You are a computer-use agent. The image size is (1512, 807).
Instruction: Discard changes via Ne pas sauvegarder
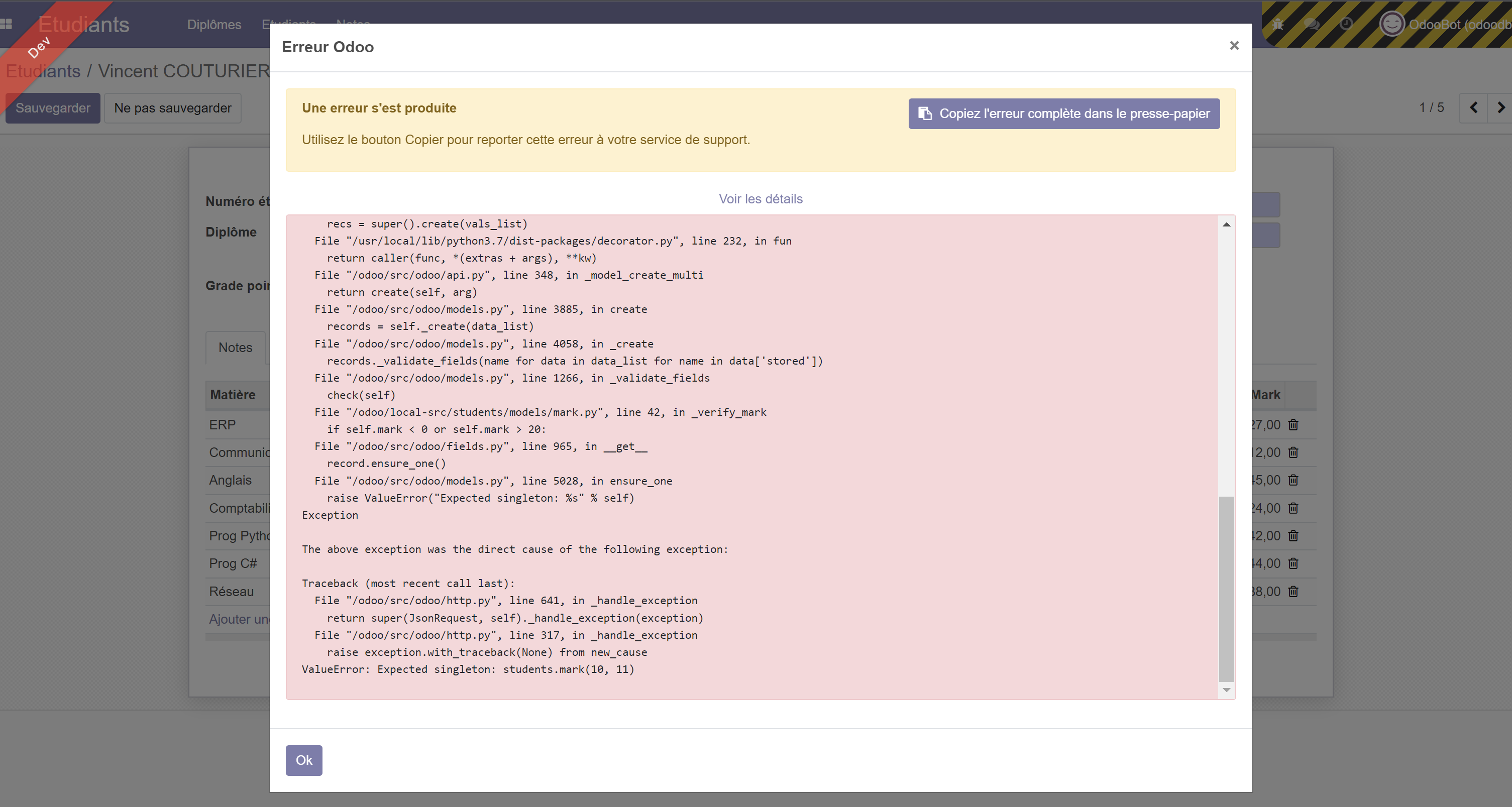pos(173,108)
